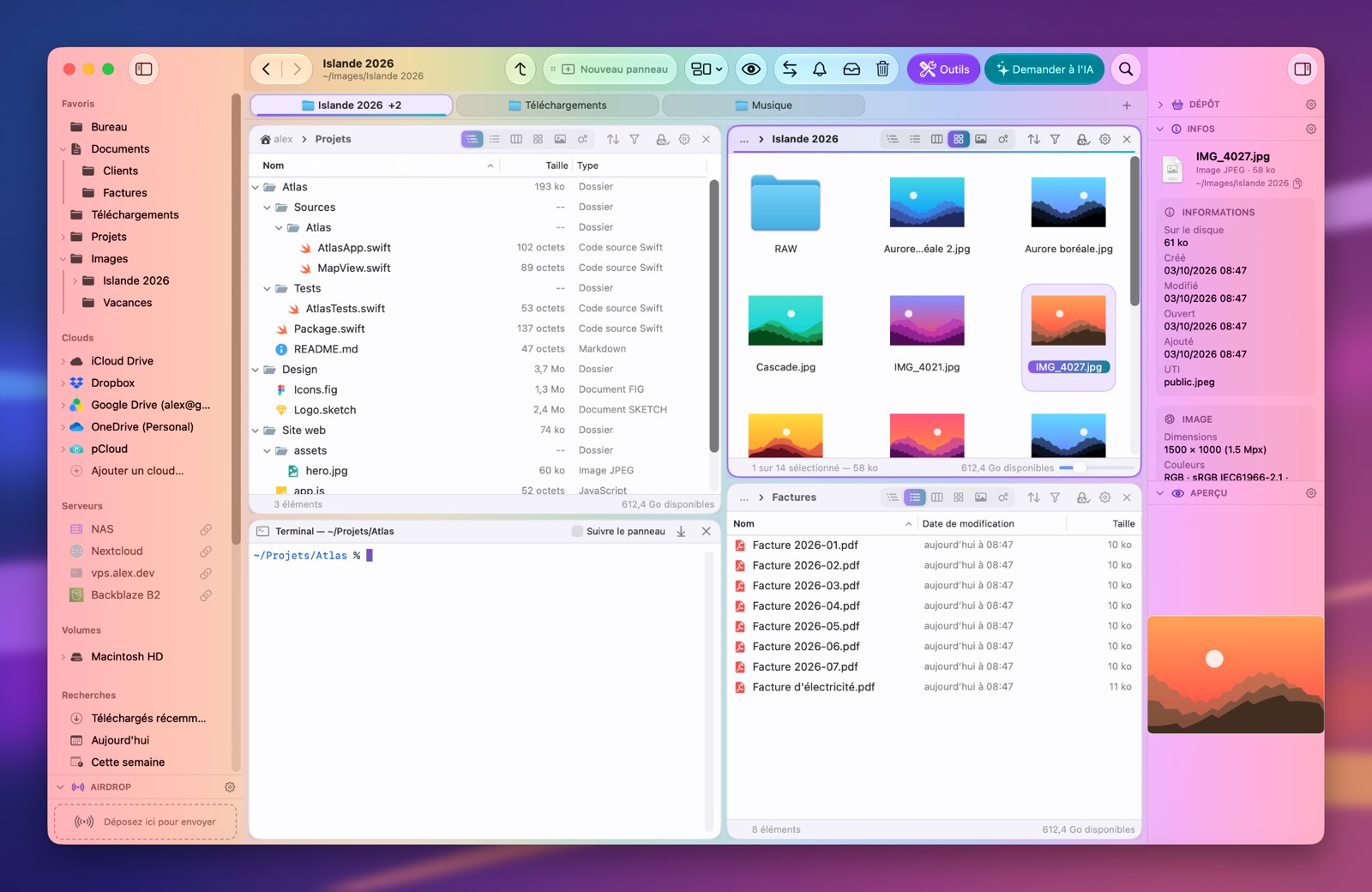The image size is (1372, 892).
Task: Expand iCloud Drive in the sidebar
Action: click(x=63, y=362)
